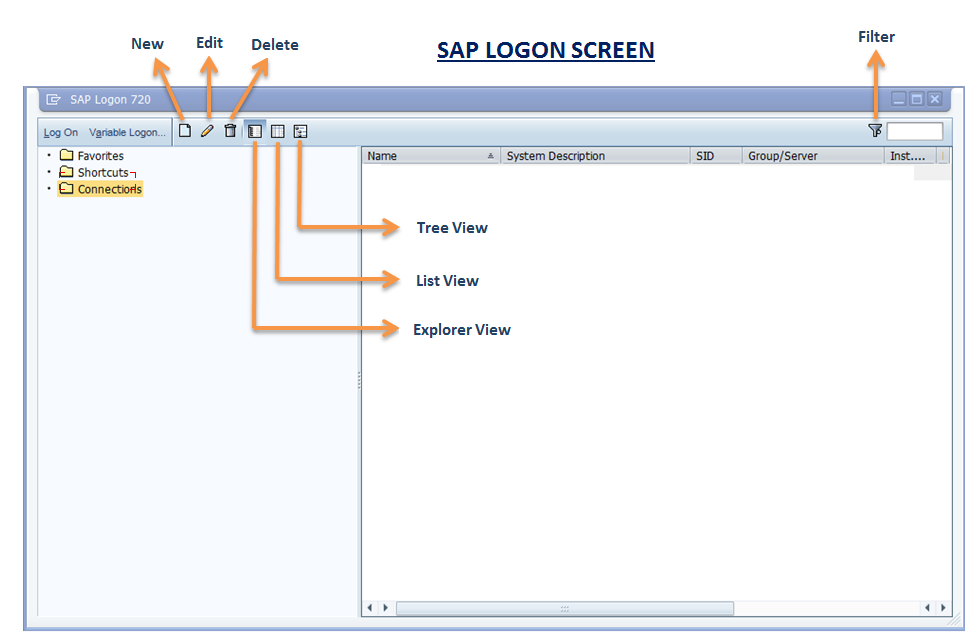Click the Delete trash icon
Screen dimensions: 965x633
[x=230, y=130]
